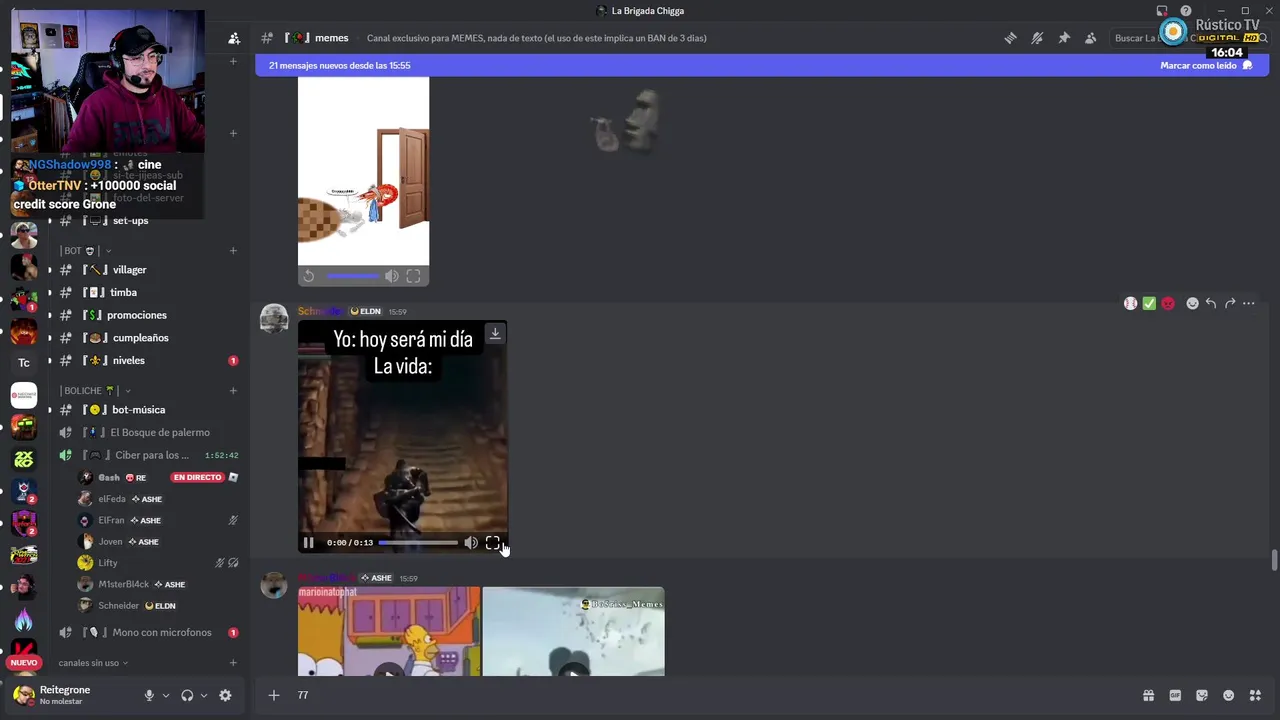Click the NUEVO unread indicator
The image size is (1280, 720).
24,662
